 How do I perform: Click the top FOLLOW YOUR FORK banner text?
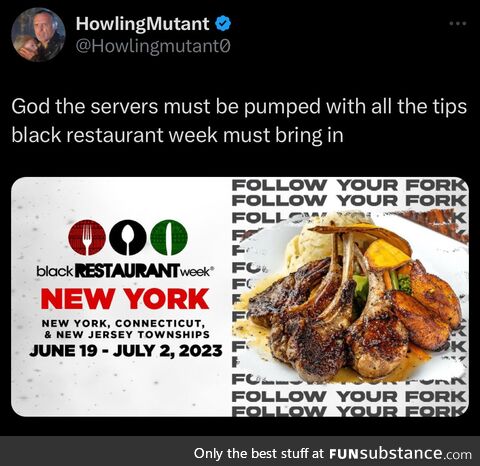pyautogui.click(x=348, y=185)
